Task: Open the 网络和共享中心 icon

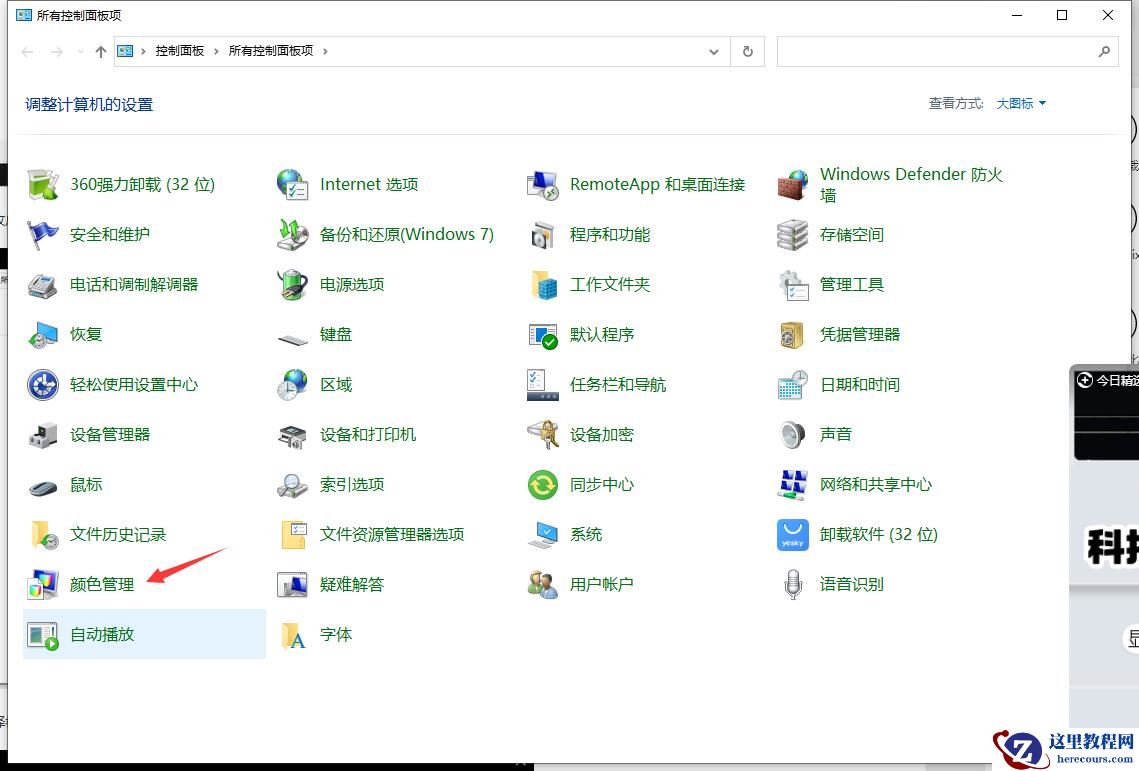Action: pos(793,485)
